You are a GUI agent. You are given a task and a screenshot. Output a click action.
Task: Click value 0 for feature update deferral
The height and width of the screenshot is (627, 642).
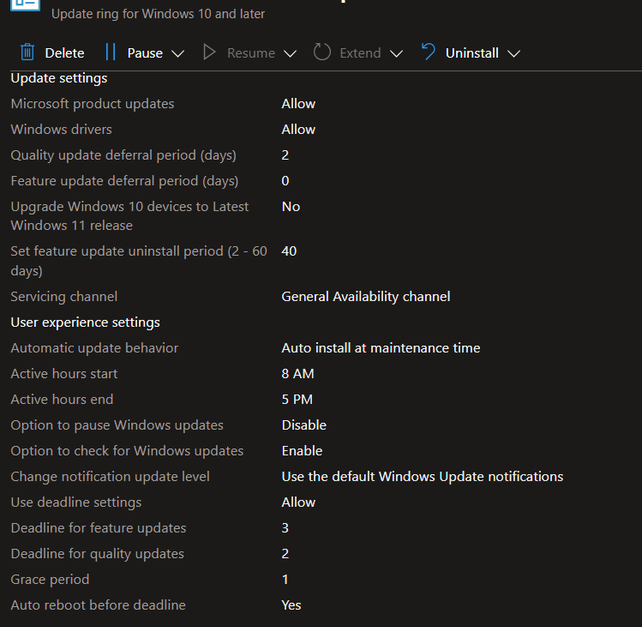point(285,181)
